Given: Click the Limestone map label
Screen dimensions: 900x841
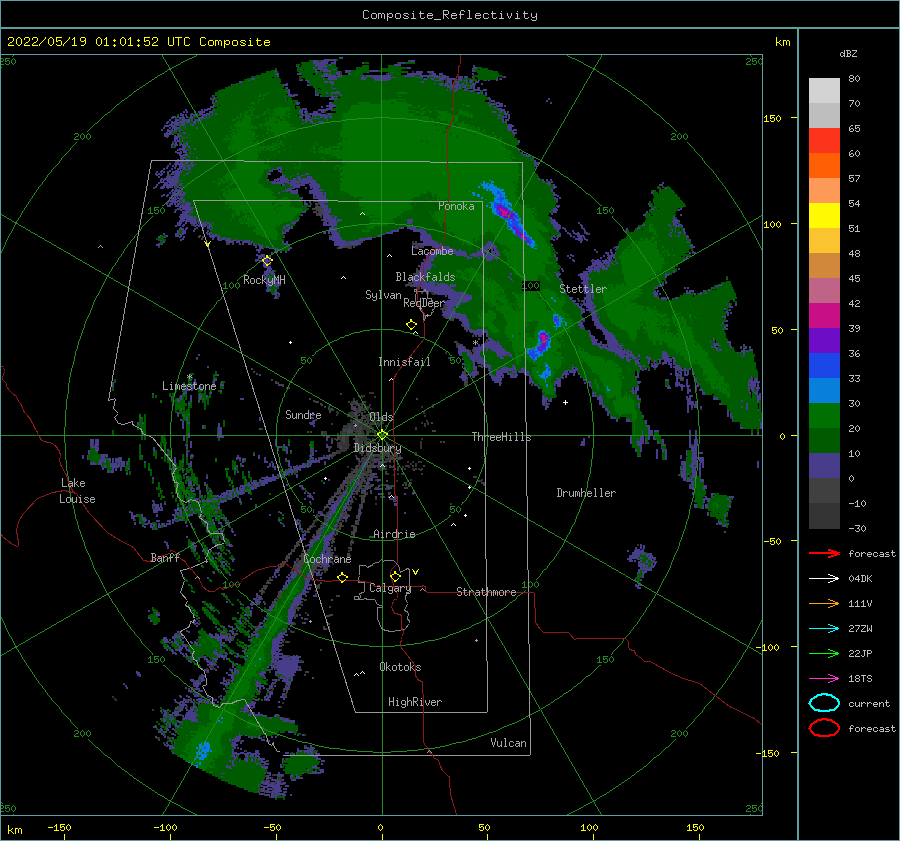Looking at the screenshot, I should (189, 386).
